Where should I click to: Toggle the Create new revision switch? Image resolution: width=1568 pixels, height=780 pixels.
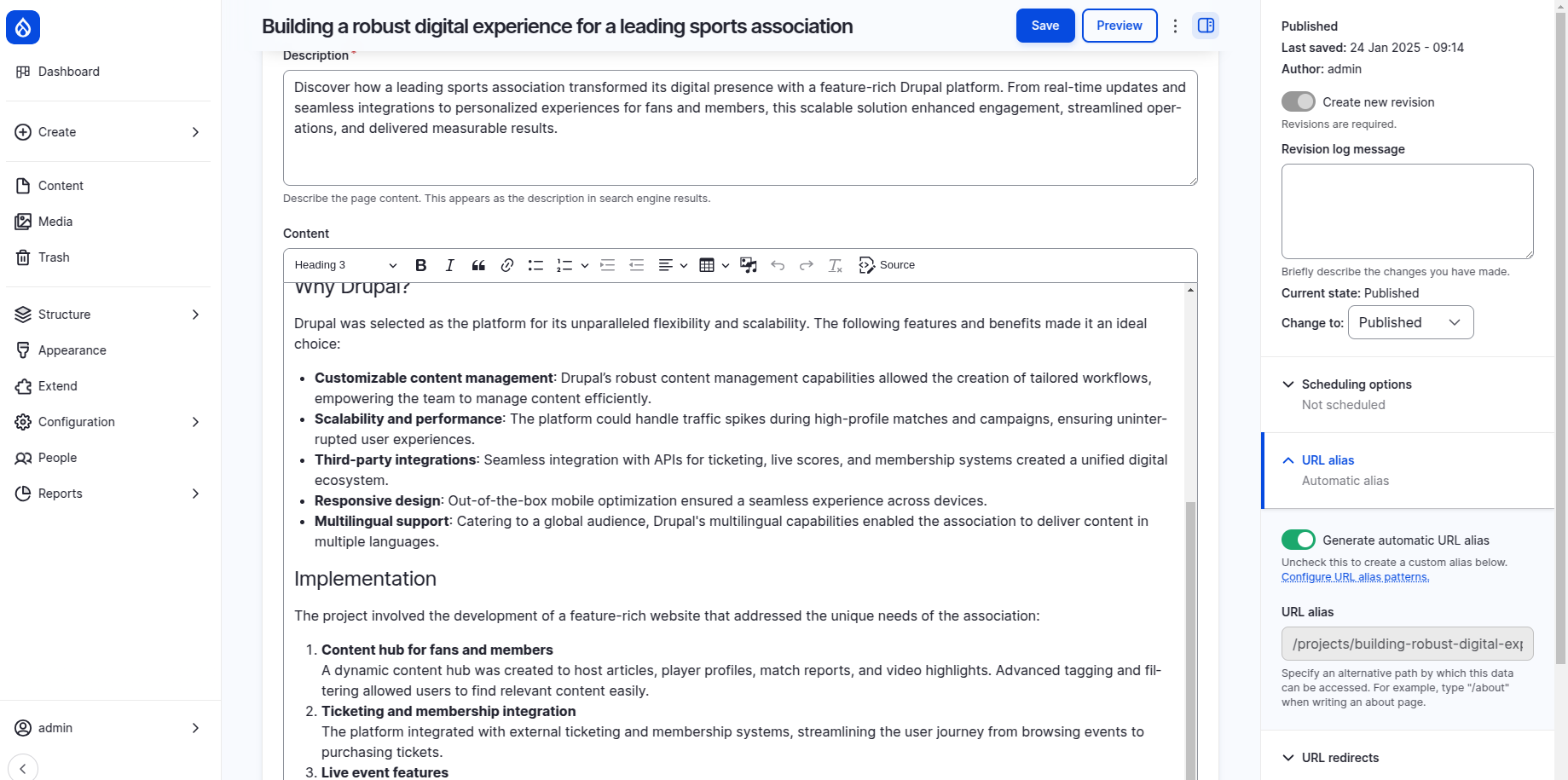[1298, 101]
